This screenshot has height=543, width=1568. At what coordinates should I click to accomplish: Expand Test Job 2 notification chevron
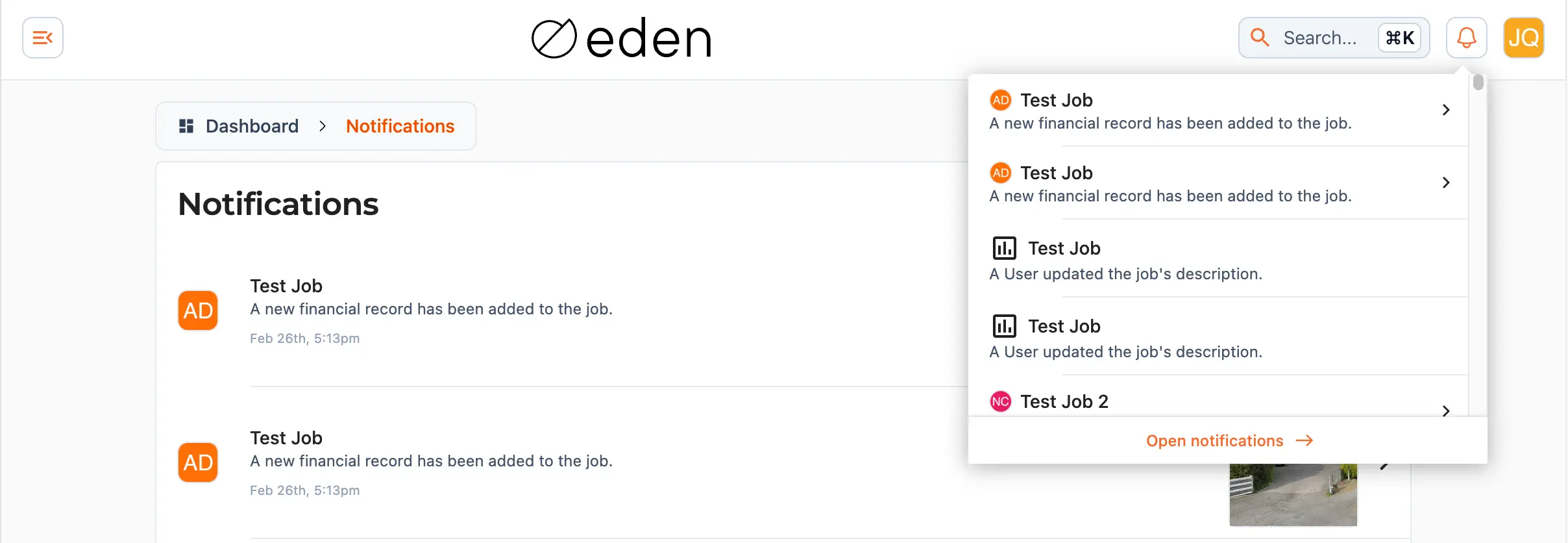[x=1445, y=411]
